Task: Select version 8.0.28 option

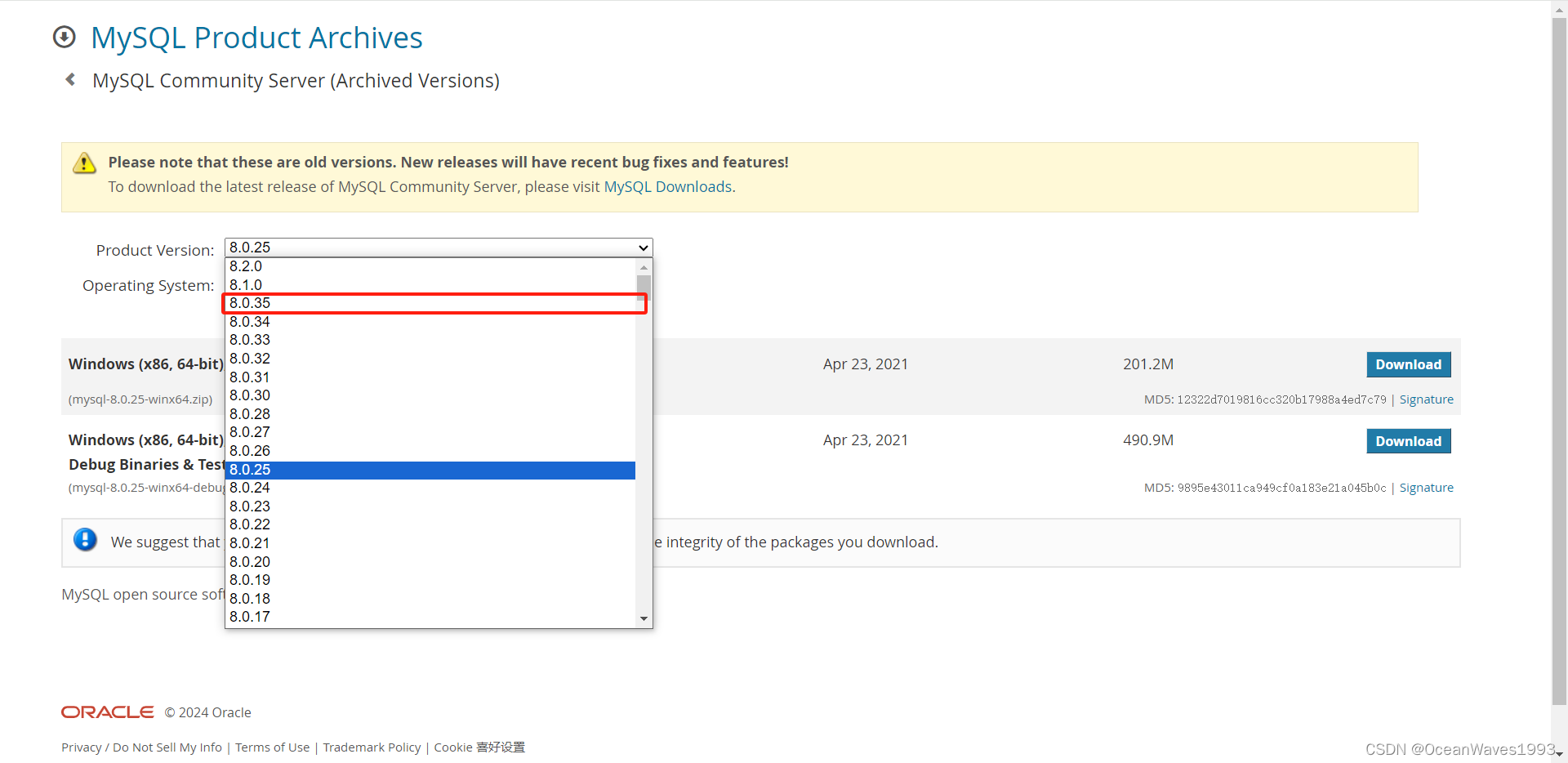Action: (x=430, y=414)
